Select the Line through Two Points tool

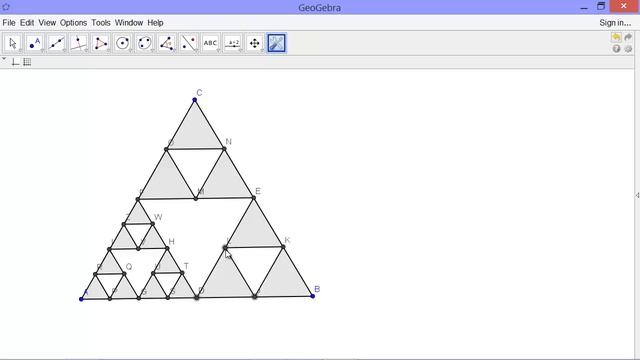tap(56, 43)
